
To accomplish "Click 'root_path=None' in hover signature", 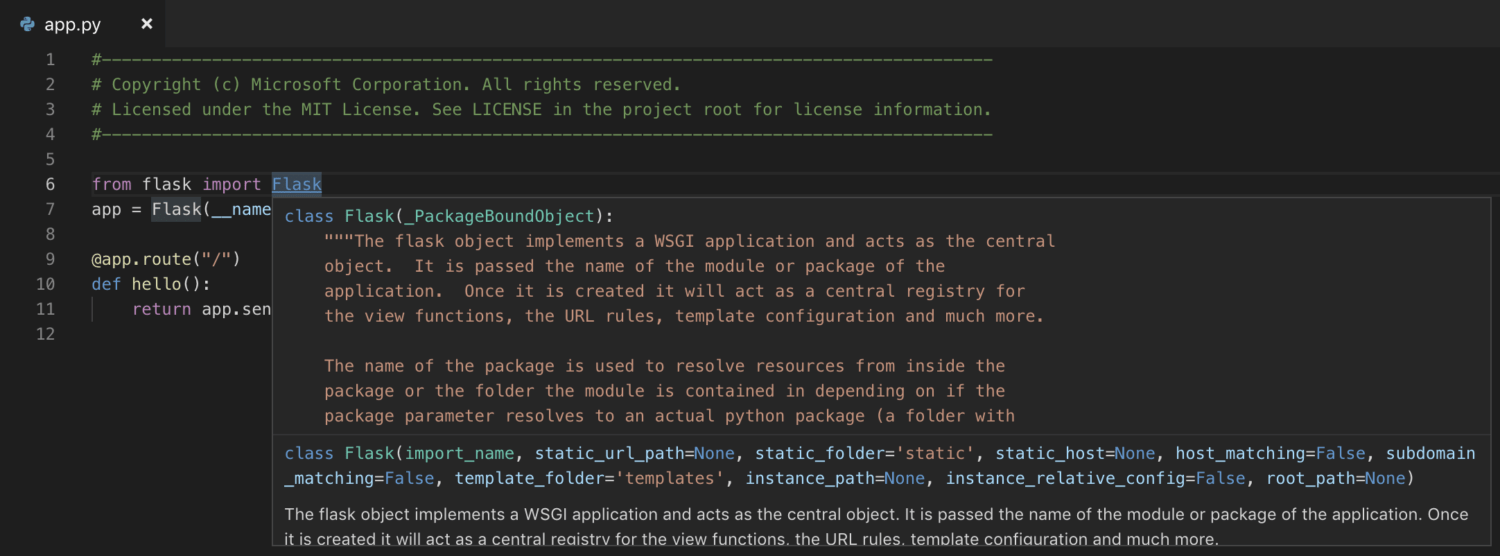I will [1336, 478].
